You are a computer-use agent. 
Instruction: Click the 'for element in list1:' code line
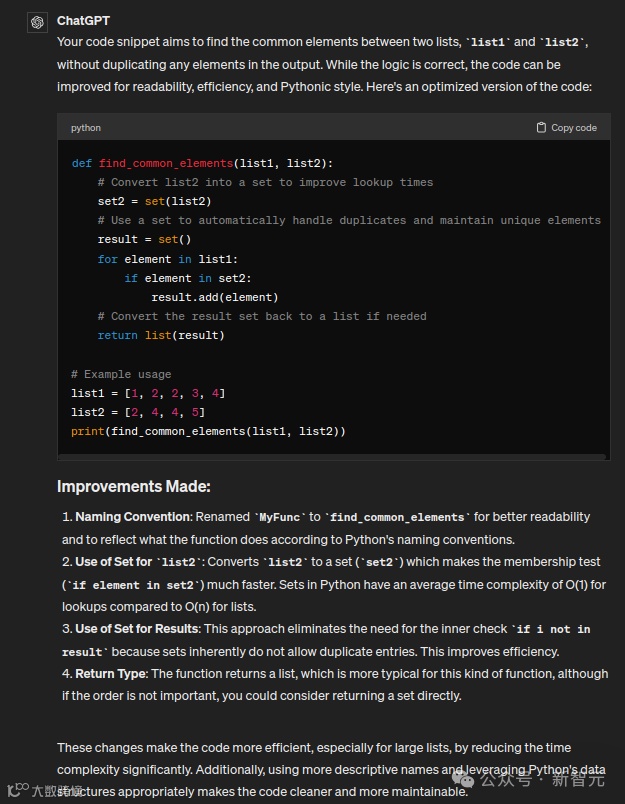(x=168, y=259)
